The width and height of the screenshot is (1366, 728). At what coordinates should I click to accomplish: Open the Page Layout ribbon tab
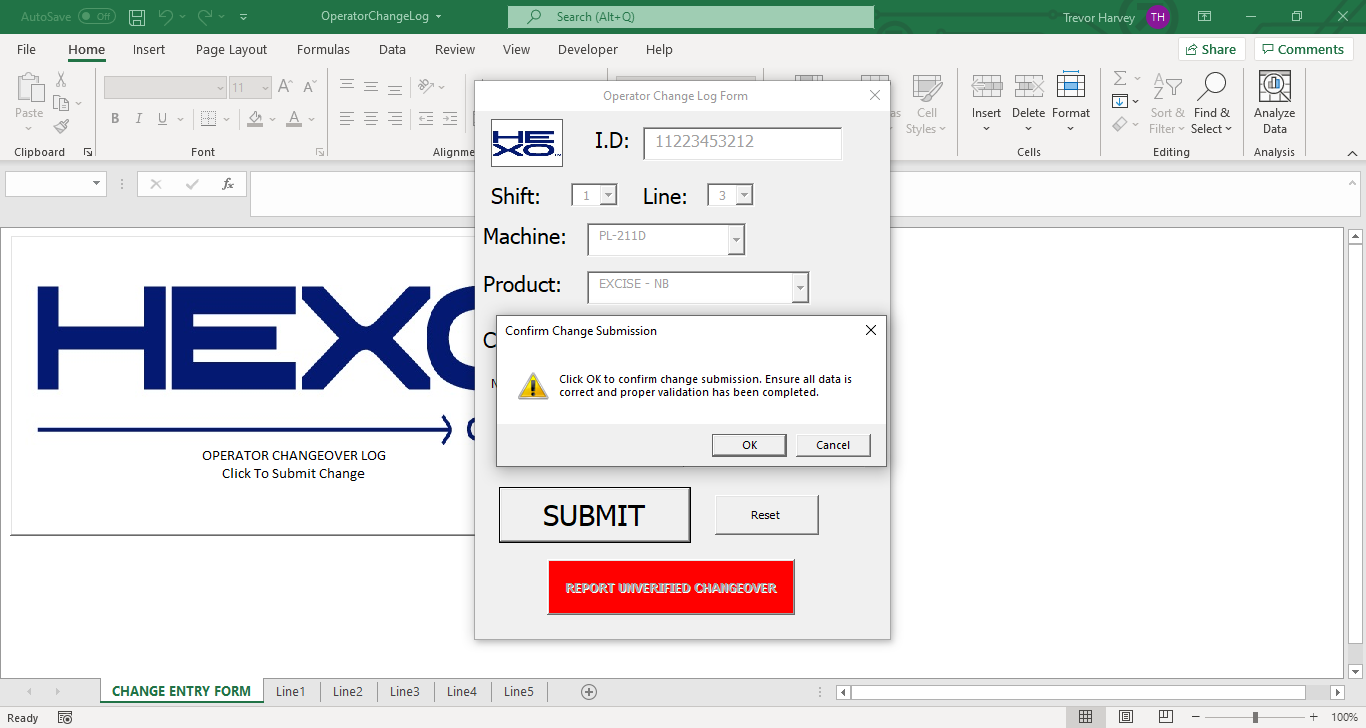pos(231,49)
